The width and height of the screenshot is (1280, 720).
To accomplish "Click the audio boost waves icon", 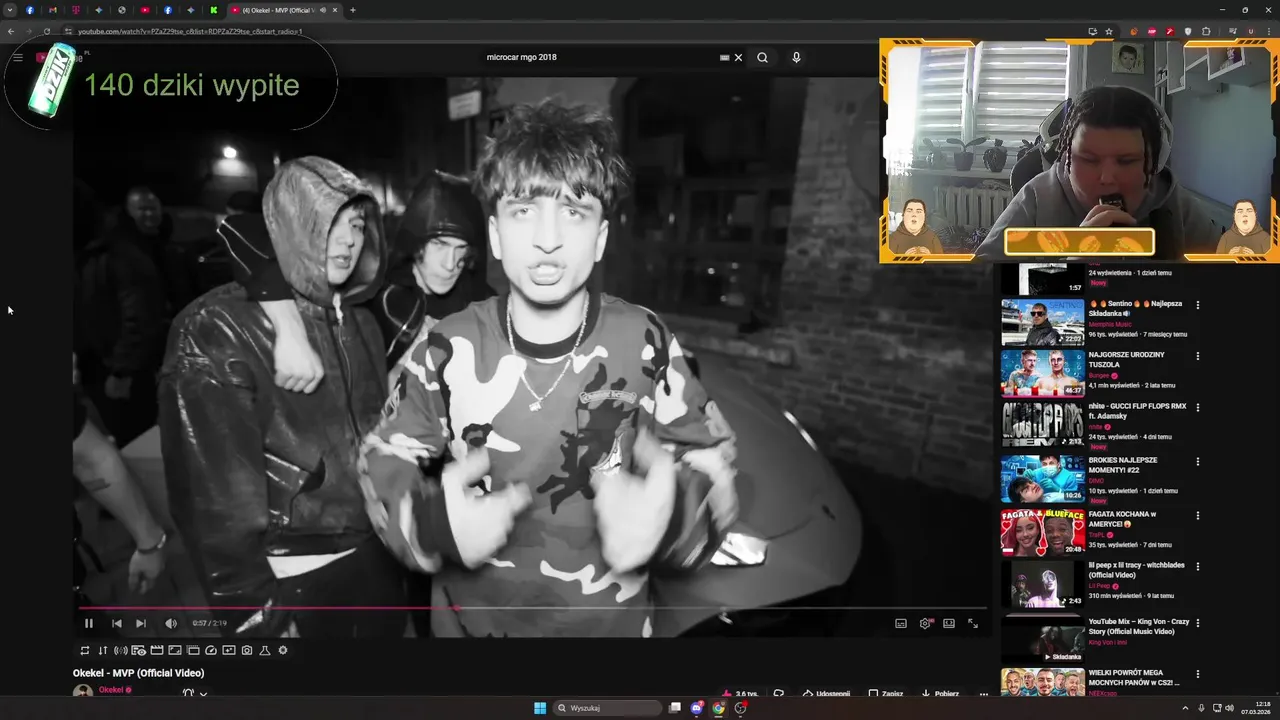I will point(121,650).
